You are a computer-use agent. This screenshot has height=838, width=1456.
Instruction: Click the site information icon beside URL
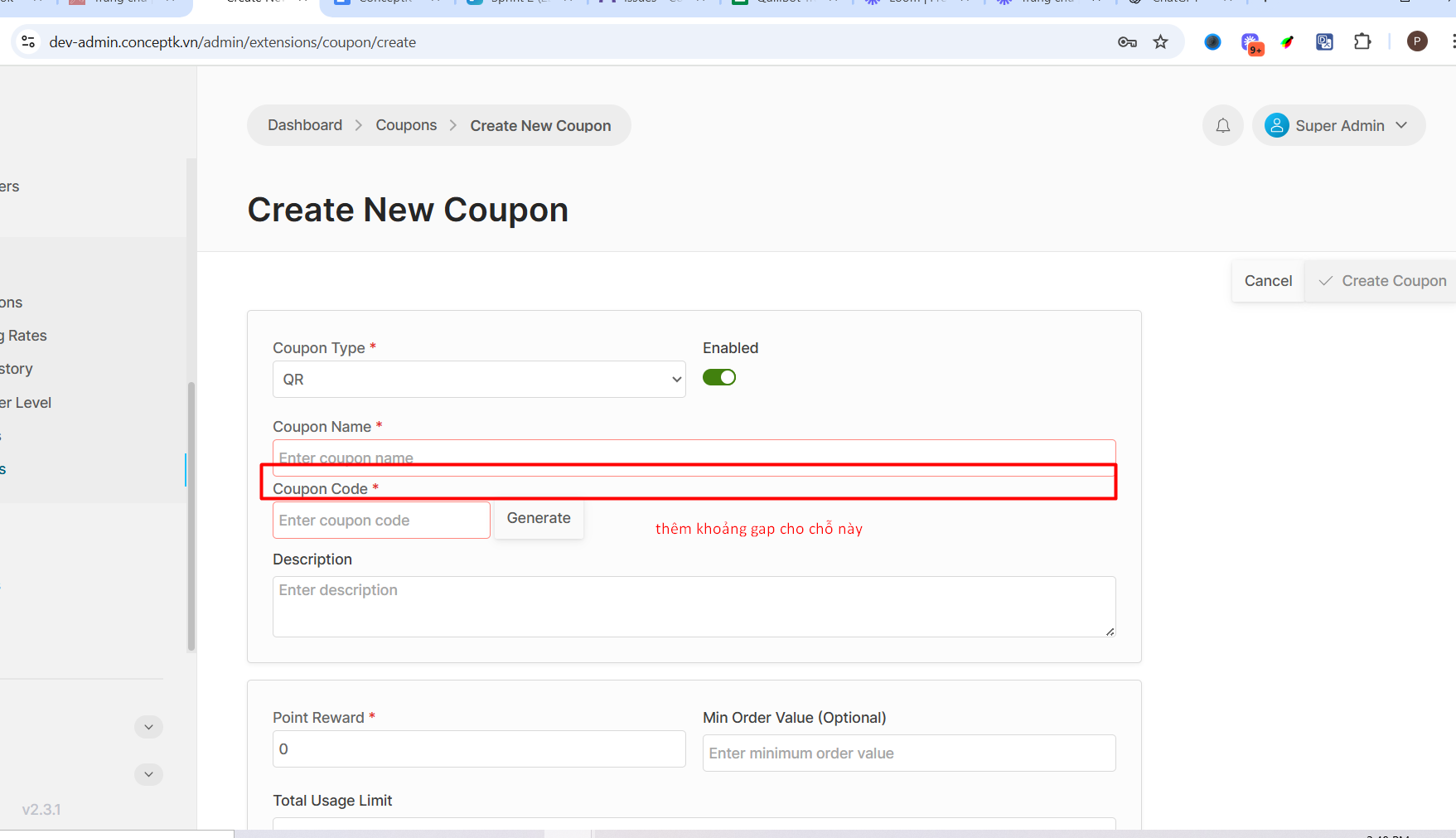coord(28,42)
